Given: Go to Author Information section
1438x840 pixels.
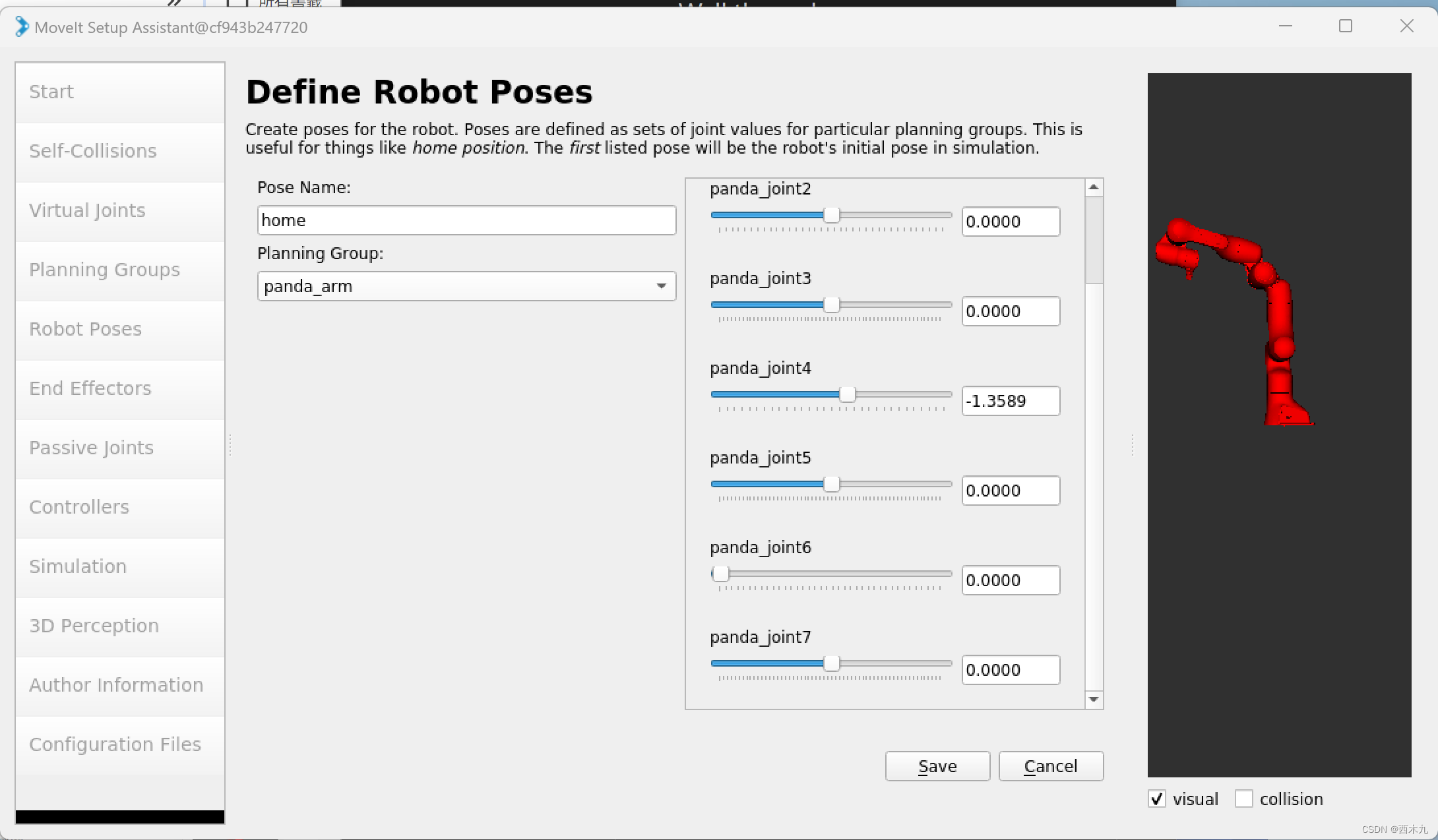Looking at the screenshot, I should [119, 686].
